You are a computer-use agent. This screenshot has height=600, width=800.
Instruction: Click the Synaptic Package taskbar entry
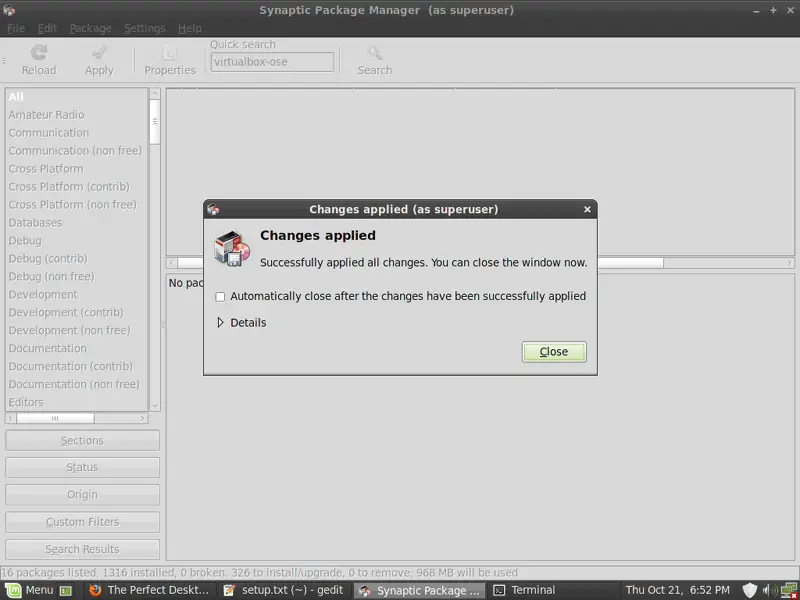(419, 590)
